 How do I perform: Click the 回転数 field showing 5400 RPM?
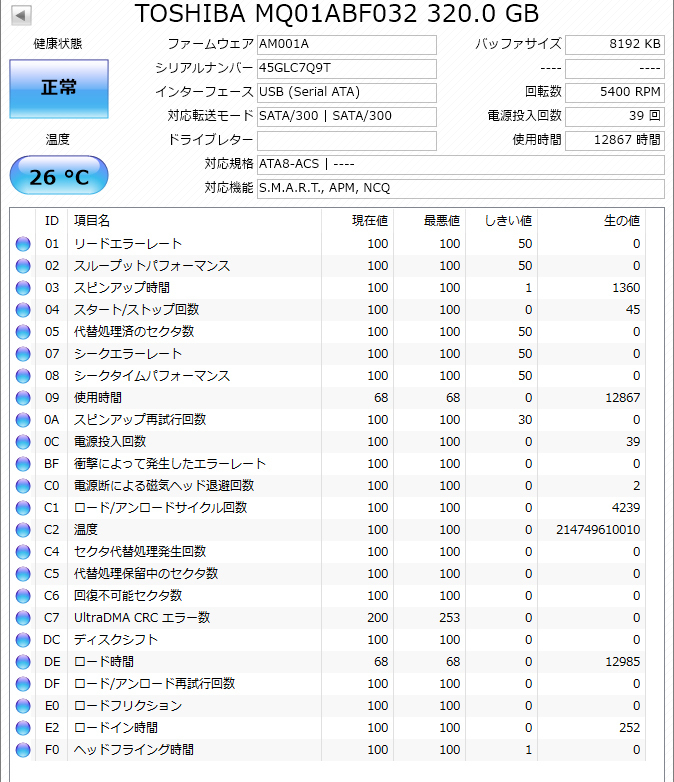point(614,92)
